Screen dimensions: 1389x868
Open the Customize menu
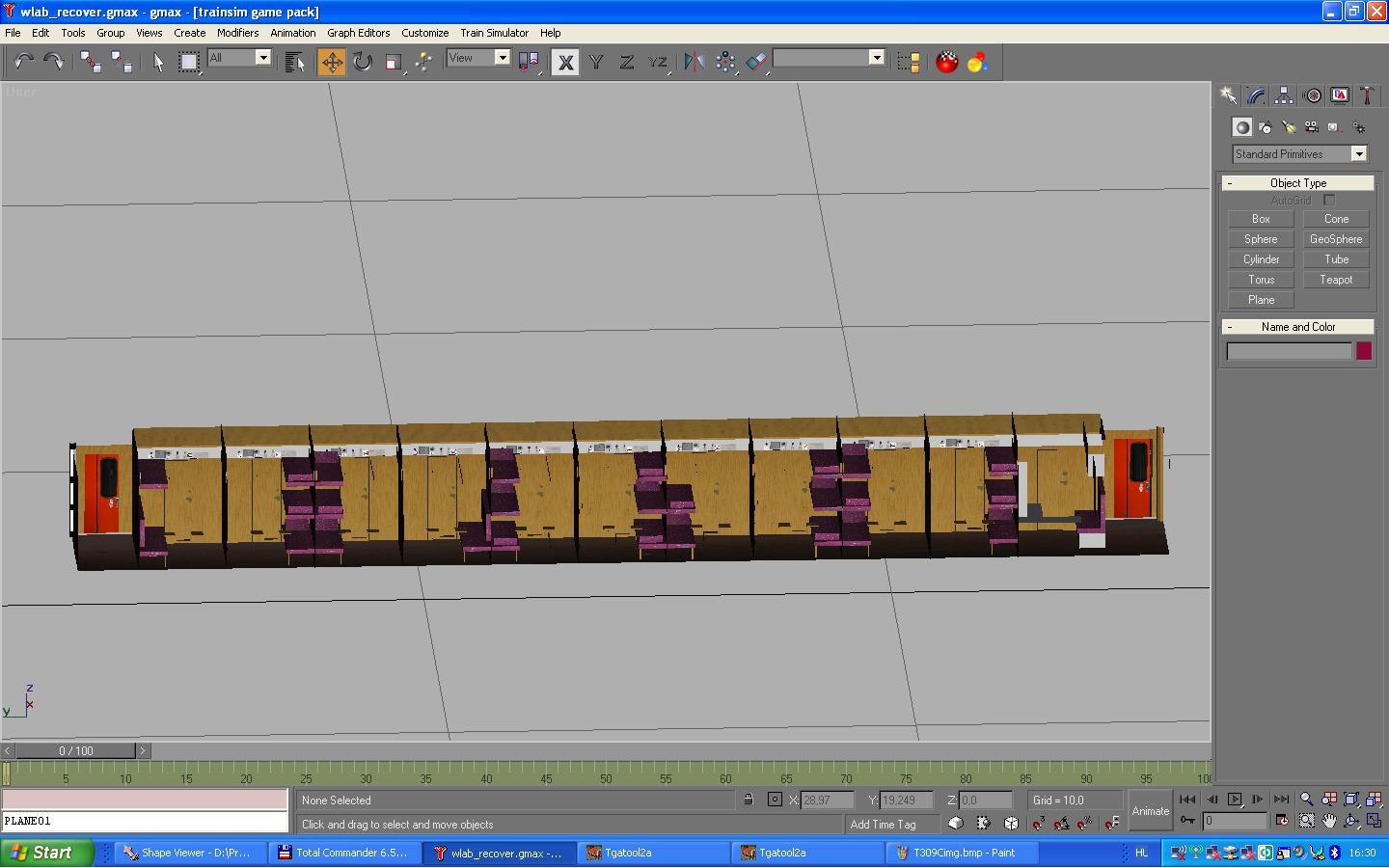pos(424,33)
